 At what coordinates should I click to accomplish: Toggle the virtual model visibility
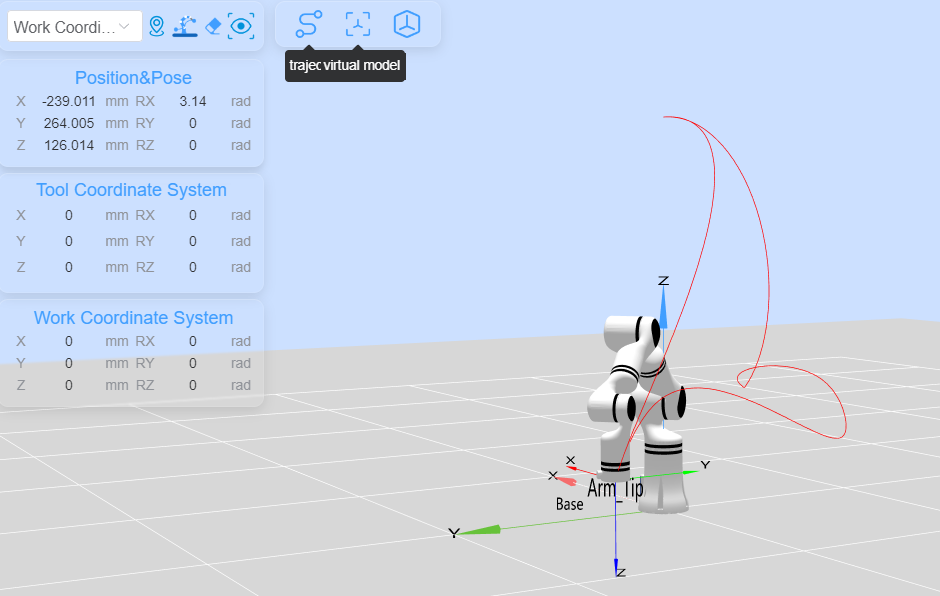click(x=406, y=25)
